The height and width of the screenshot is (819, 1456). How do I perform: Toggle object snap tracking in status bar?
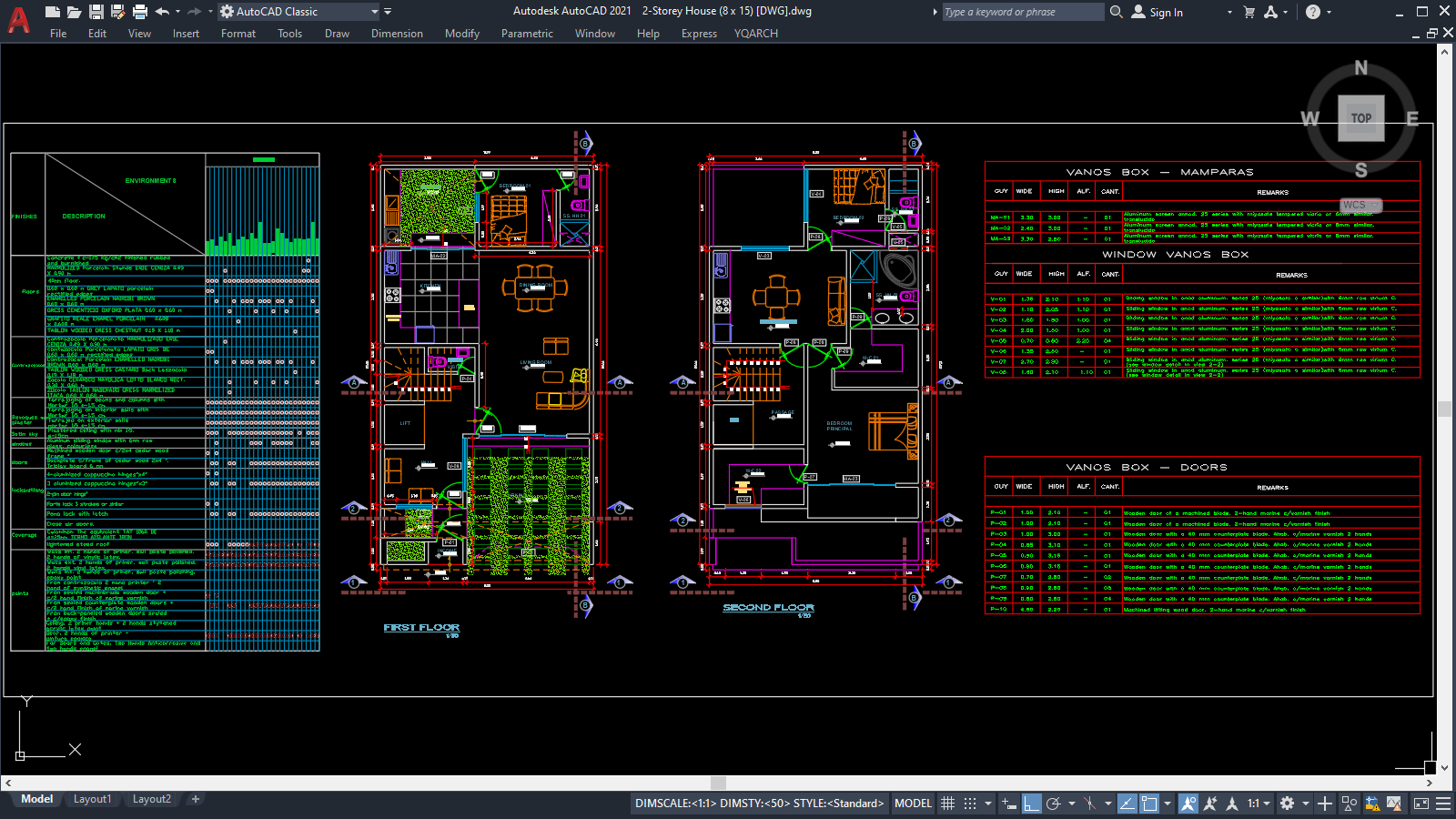click(x=1127, y=804)
